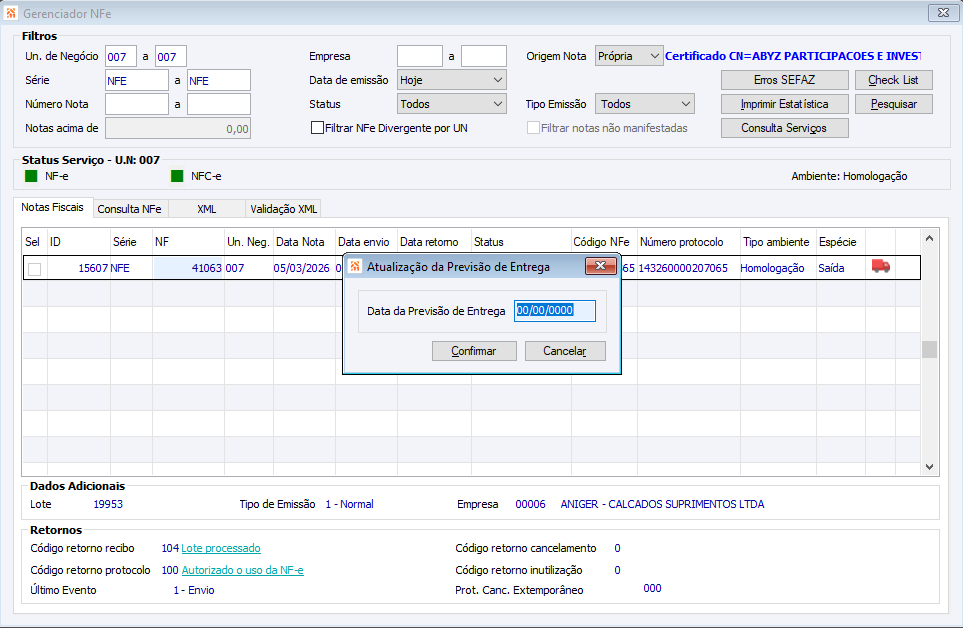Click the Tipo ambiente column header

pyautogui.click(x=778, y=242)
